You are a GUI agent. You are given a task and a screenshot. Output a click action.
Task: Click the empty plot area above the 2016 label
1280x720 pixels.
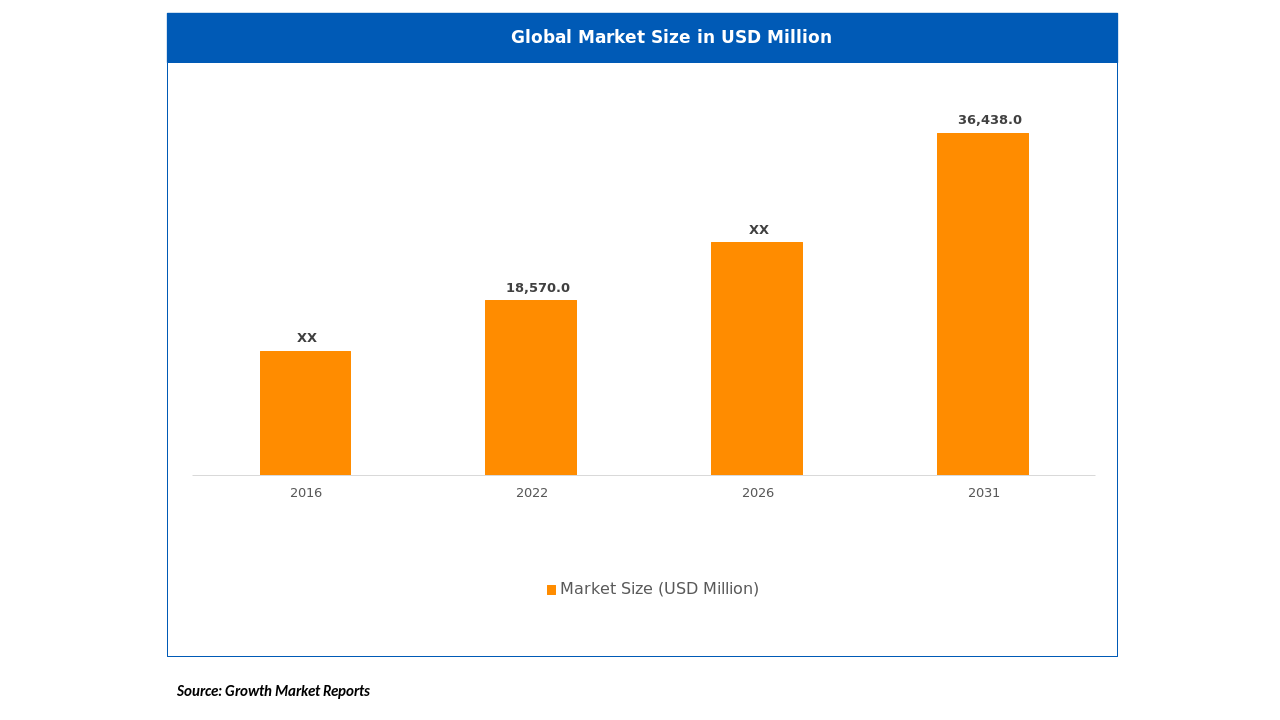click(x=305, y=200)
